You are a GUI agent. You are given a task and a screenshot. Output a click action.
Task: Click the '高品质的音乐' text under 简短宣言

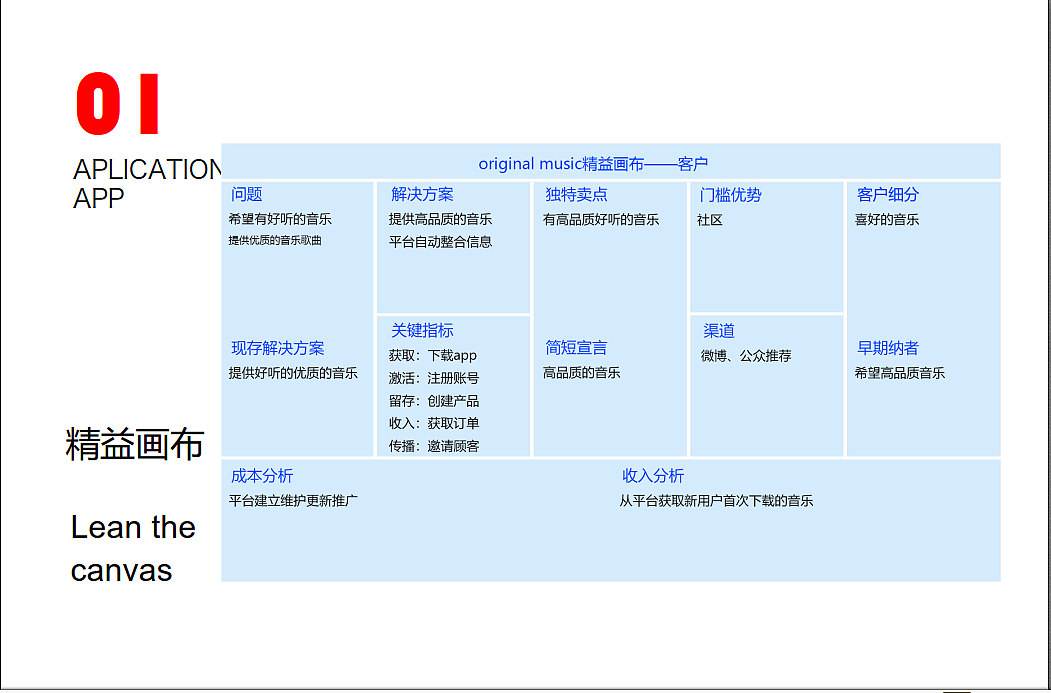pyautogui.click(x=582, y=373)
